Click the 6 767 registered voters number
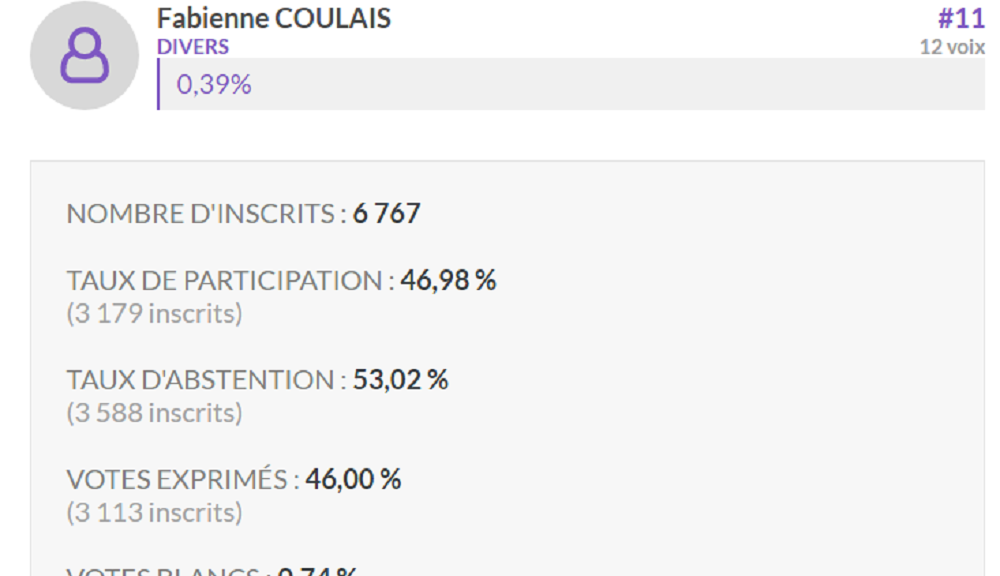Viewport: 1000px width, 576px height. (x=386, y=214)
